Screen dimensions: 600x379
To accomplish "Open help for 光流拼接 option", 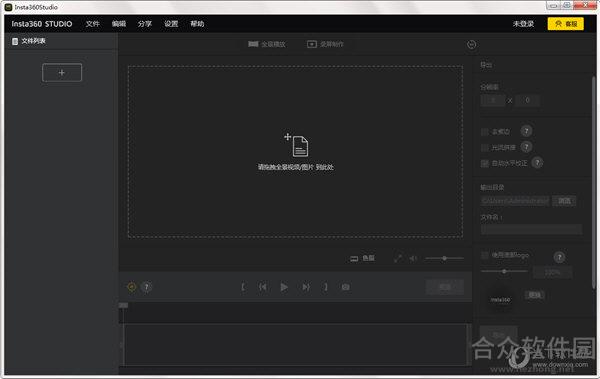I will click(527, 147).
